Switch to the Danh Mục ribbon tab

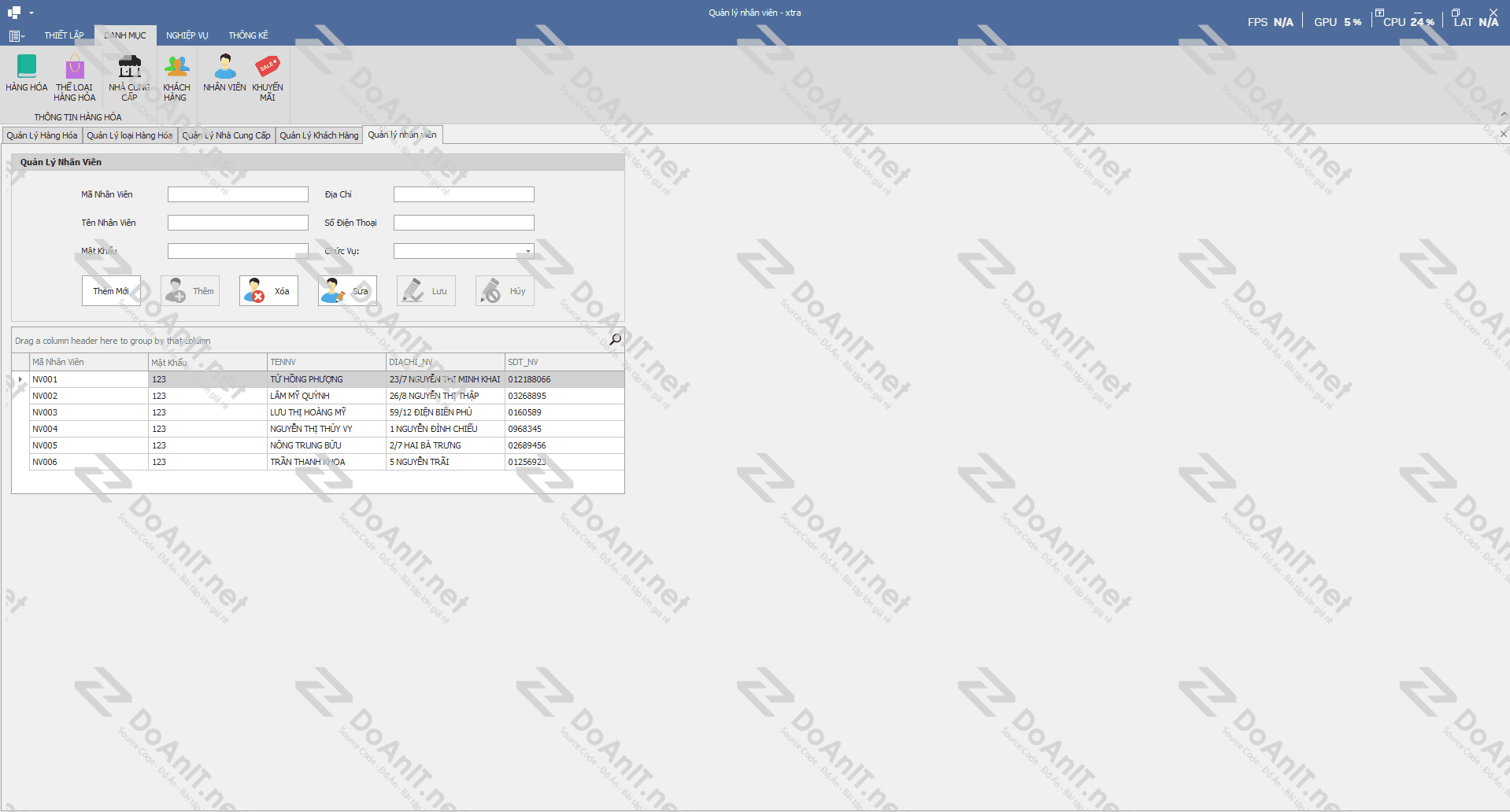[125, 35]
